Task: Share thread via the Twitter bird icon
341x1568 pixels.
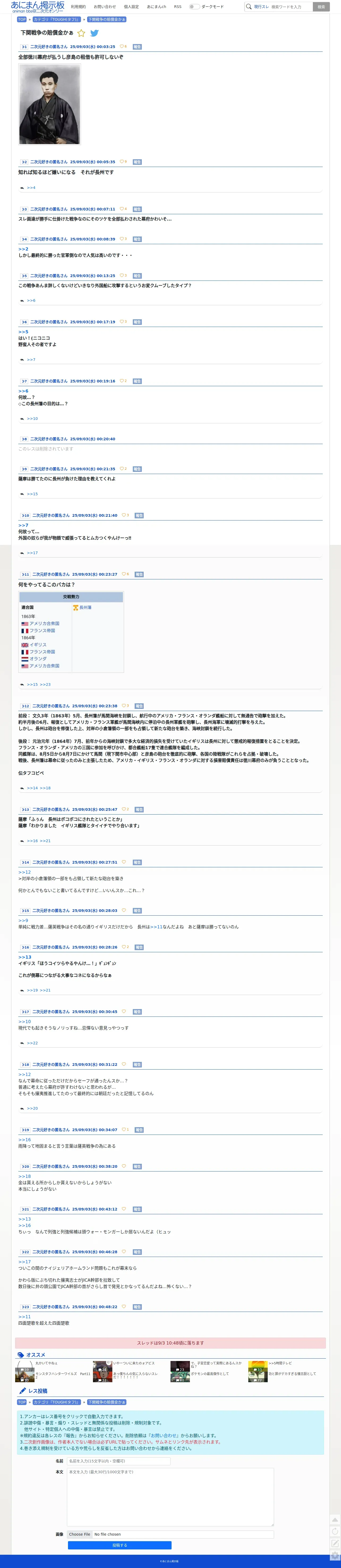Action: (94, 33)
